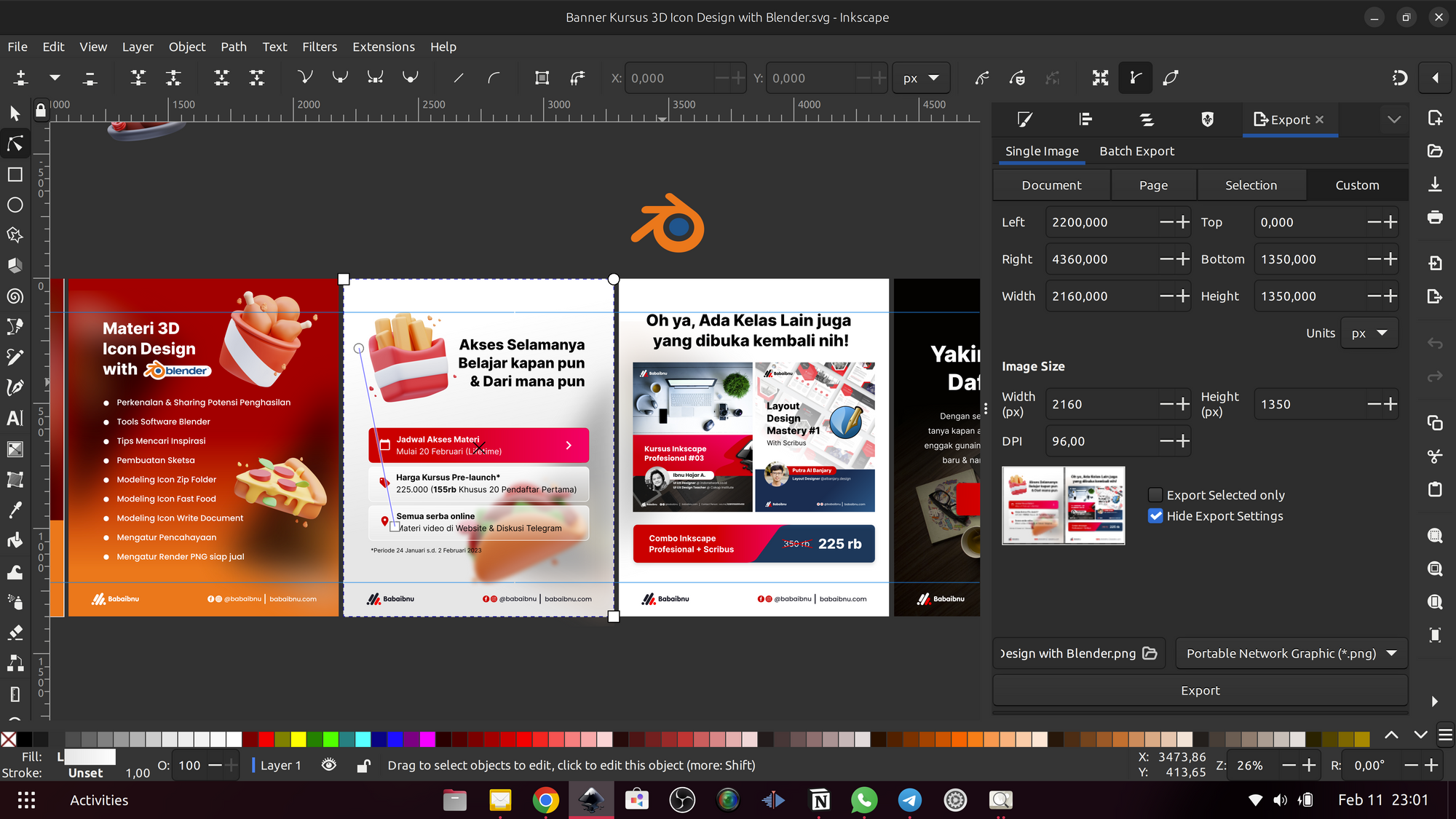Choose Page export area
Viewport: 1456px width, 819px height.
coord(1153,185)
